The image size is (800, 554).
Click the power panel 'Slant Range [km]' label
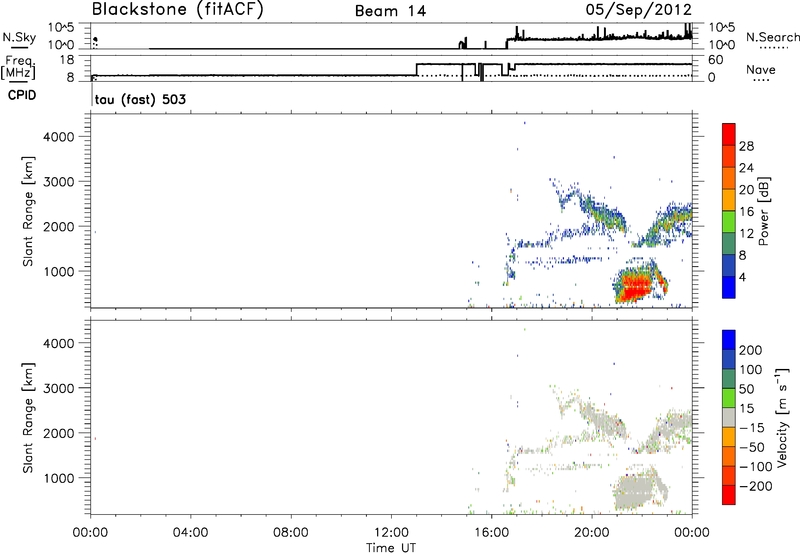click(28, 211)
